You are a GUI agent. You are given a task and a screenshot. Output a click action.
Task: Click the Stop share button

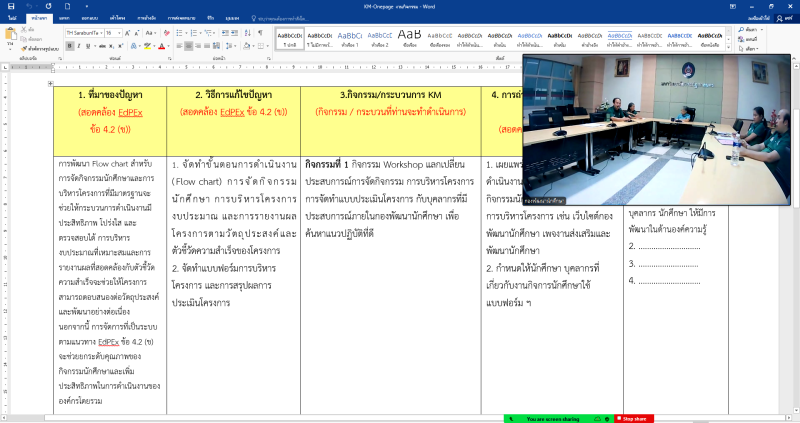pyautogui.click(x=635, y=418)
